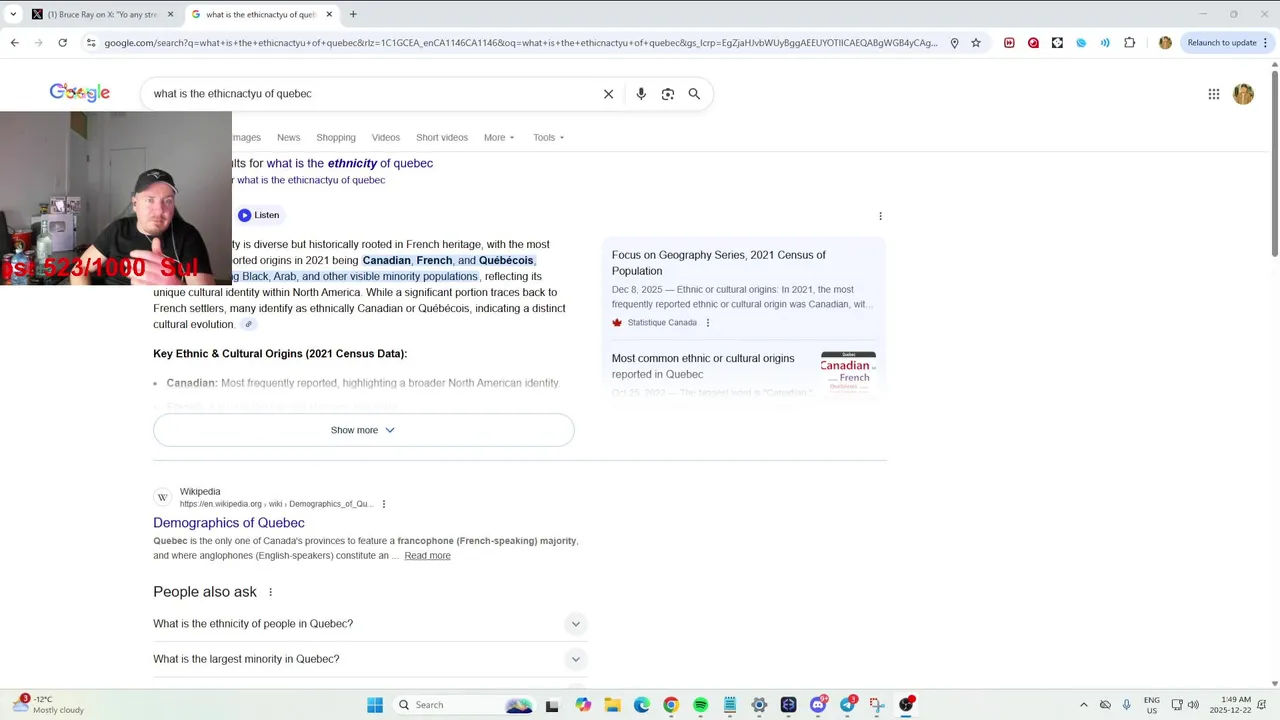Viewport: 1280px width, 720px height.
Task: Open Discord from the taskbar
Action: click(818, 705)
